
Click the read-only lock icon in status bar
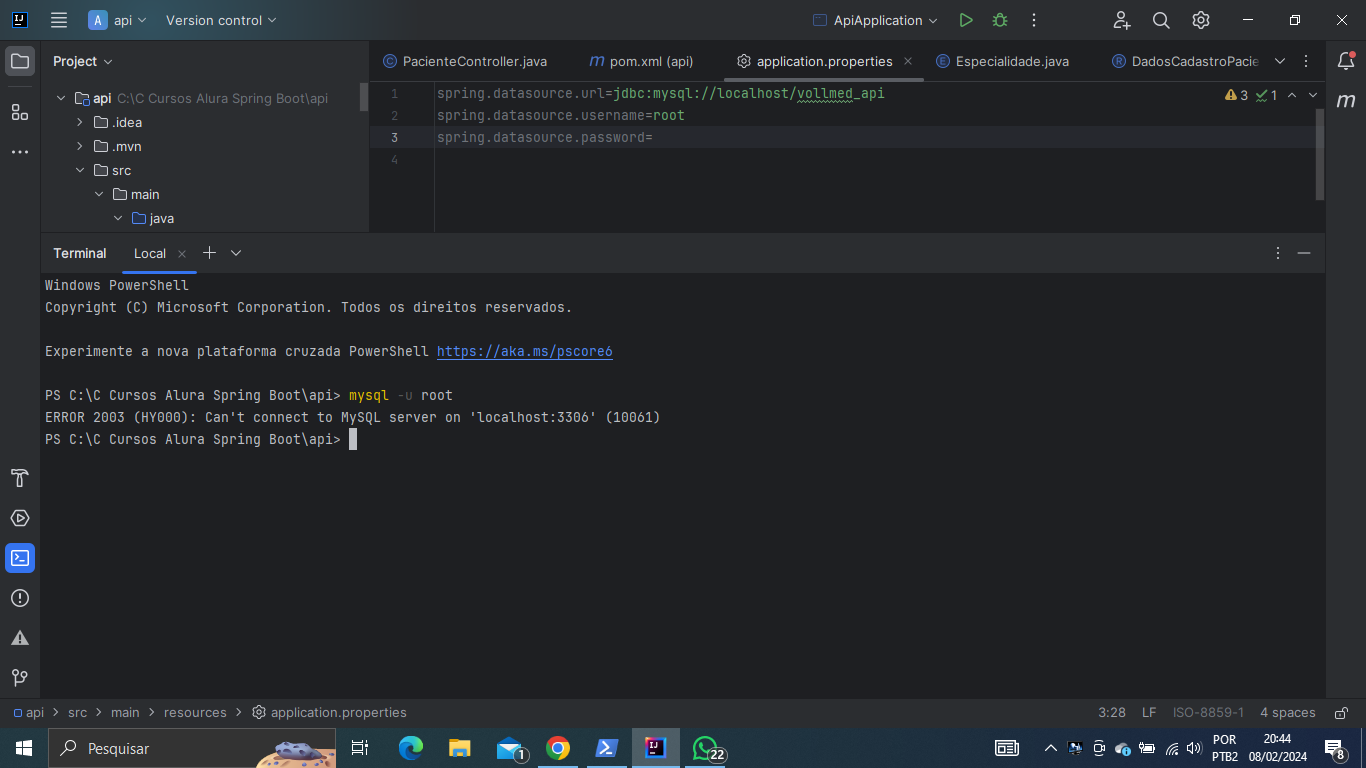coord(1339,713)
